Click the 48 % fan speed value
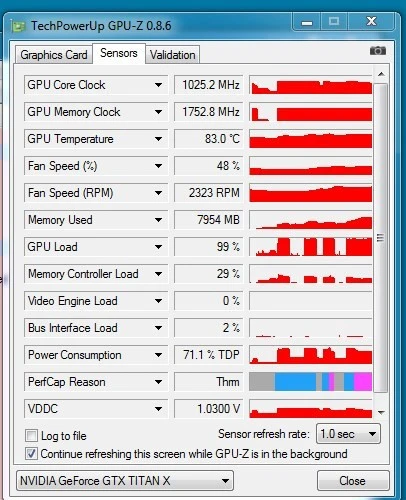The image size is (406, 500). [x=209, y=166]
